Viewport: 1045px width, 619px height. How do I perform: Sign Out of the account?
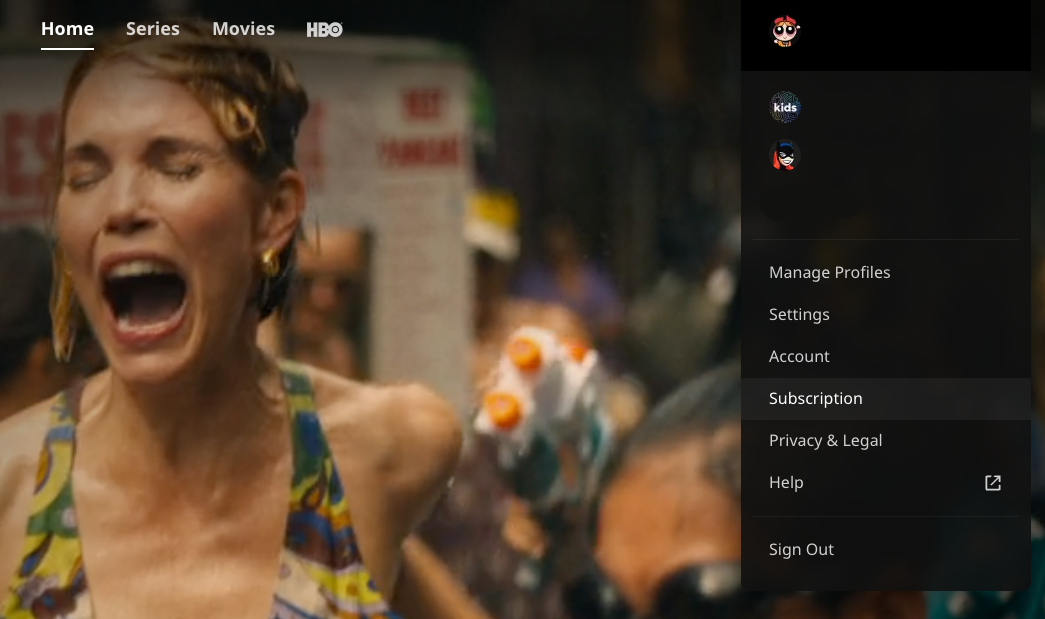(x=801, y=550)
